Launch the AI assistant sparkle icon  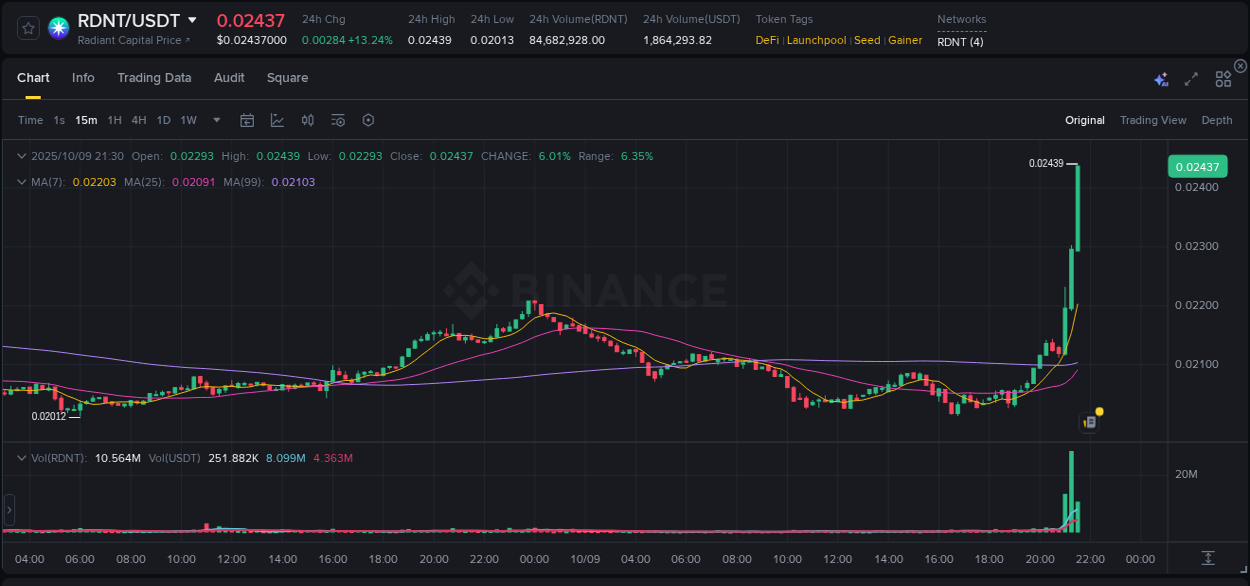click(x=1161, y=78)
